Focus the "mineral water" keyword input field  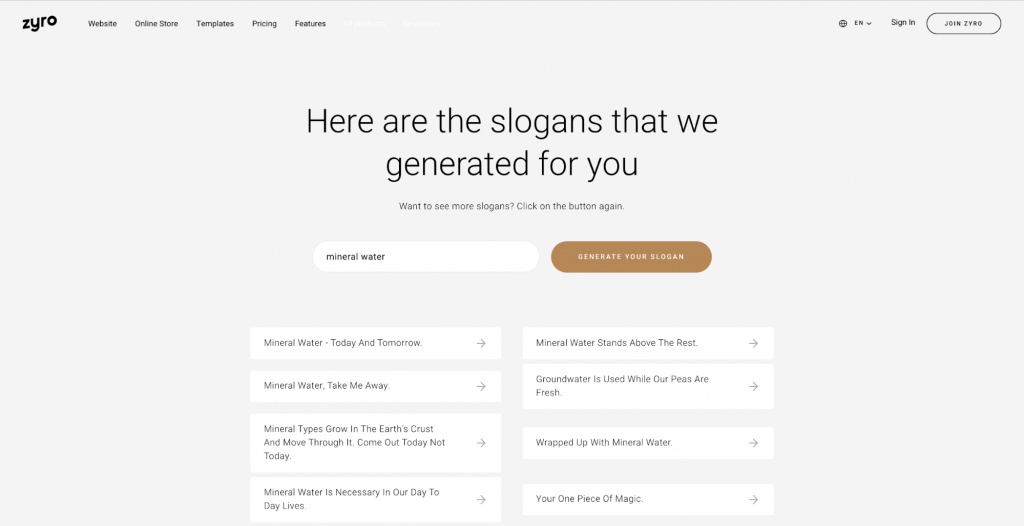point(426,257)
